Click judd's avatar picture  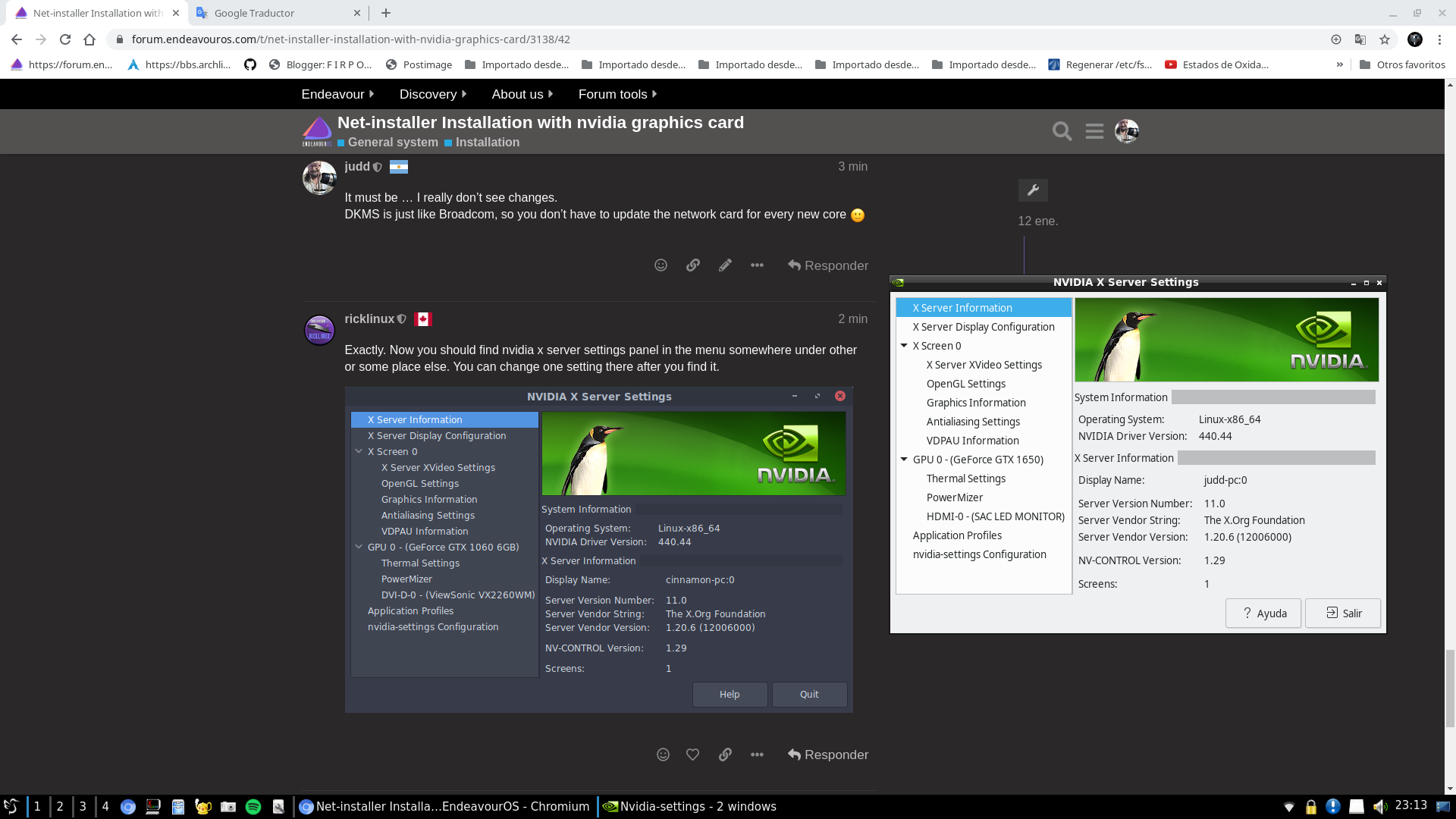pyautogui.click(x=319, y=177)
